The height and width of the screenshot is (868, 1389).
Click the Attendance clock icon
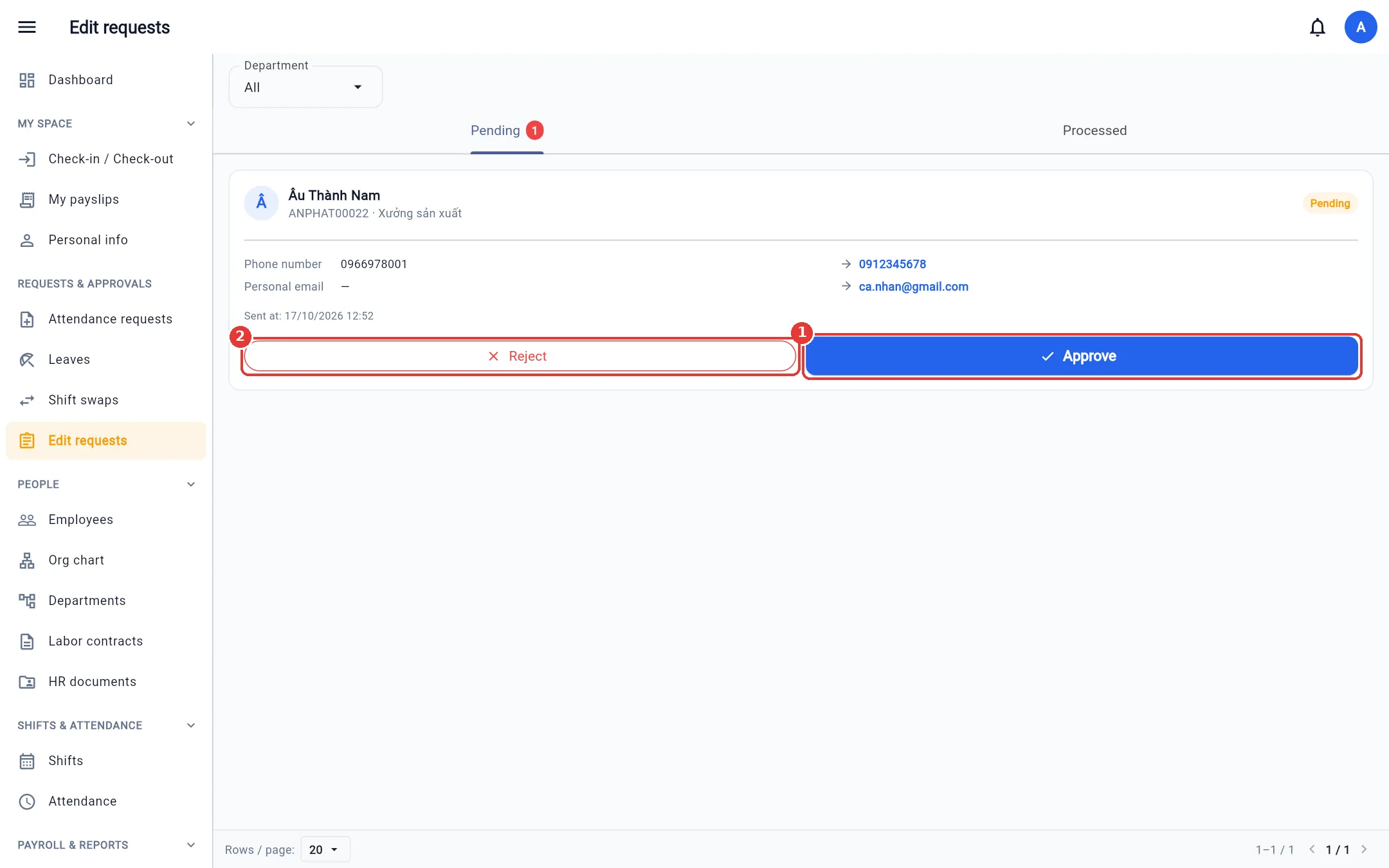tap(27, 801)
